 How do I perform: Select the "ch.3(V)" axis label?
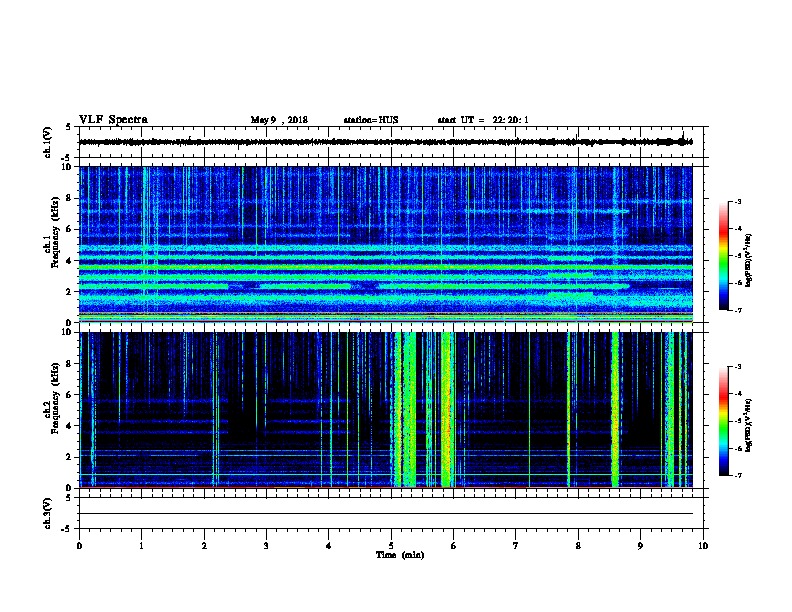coord(47,513)
